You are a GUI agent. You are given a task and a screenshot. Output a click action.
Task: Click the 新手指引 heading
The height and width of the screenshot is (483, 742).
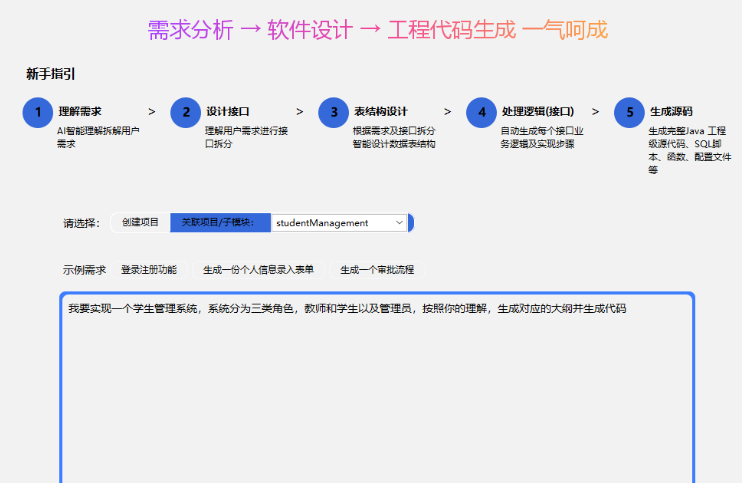pos(51,74)
